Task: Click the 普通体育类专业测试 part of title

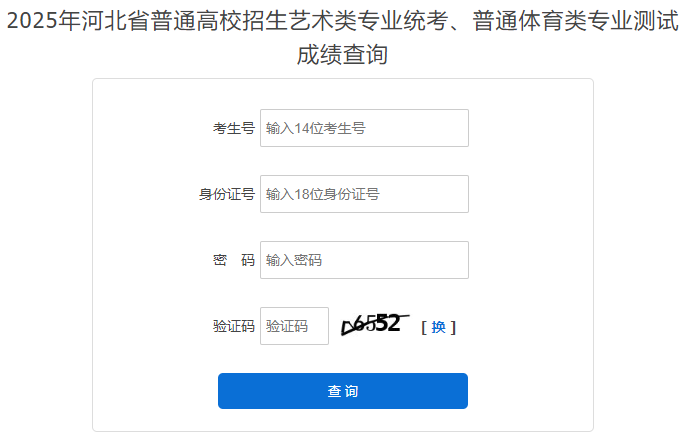Action: 576,21
